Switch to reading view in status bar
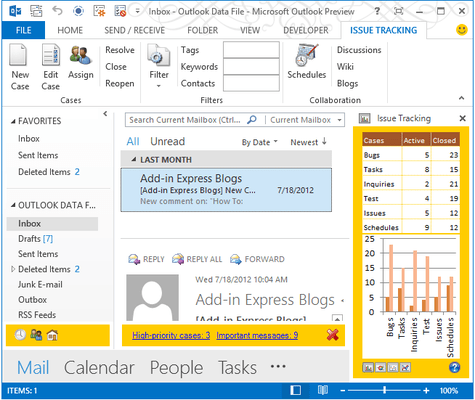475x400 pixels. (322, 390)
